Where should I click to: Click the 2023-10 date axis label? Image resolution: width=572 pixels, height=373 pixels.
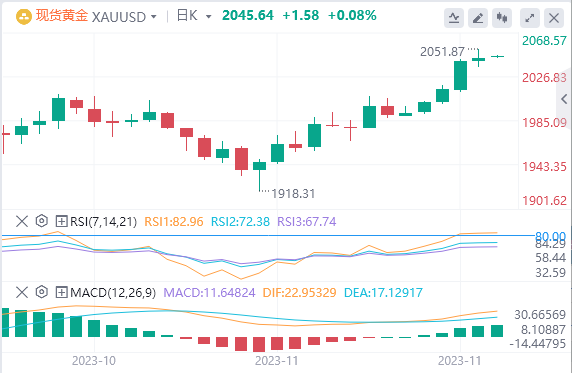94,361
